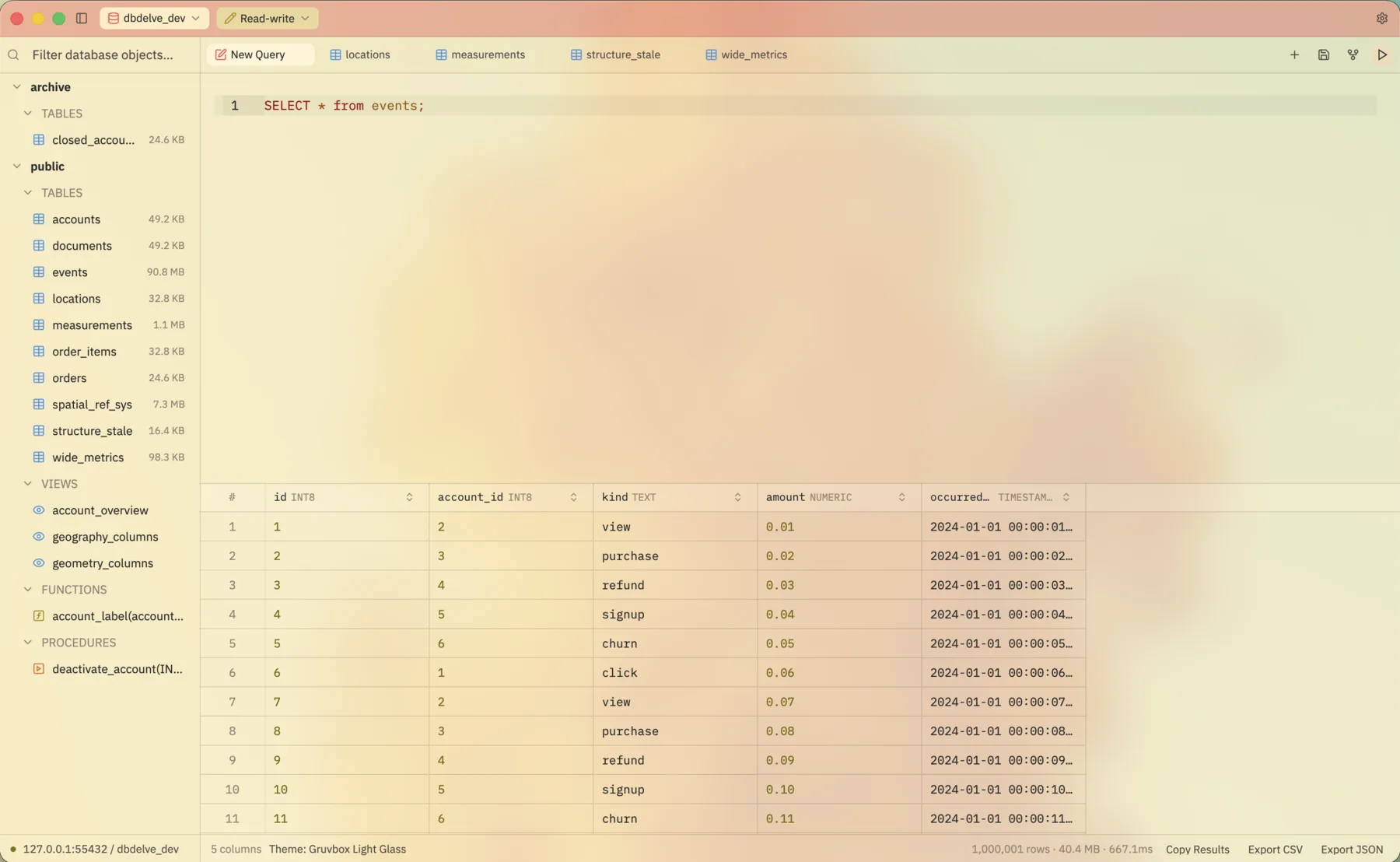Click the save query icon
This screenshot has width=1400, height=862.
pyautogui.click(x=1324, y=54)
